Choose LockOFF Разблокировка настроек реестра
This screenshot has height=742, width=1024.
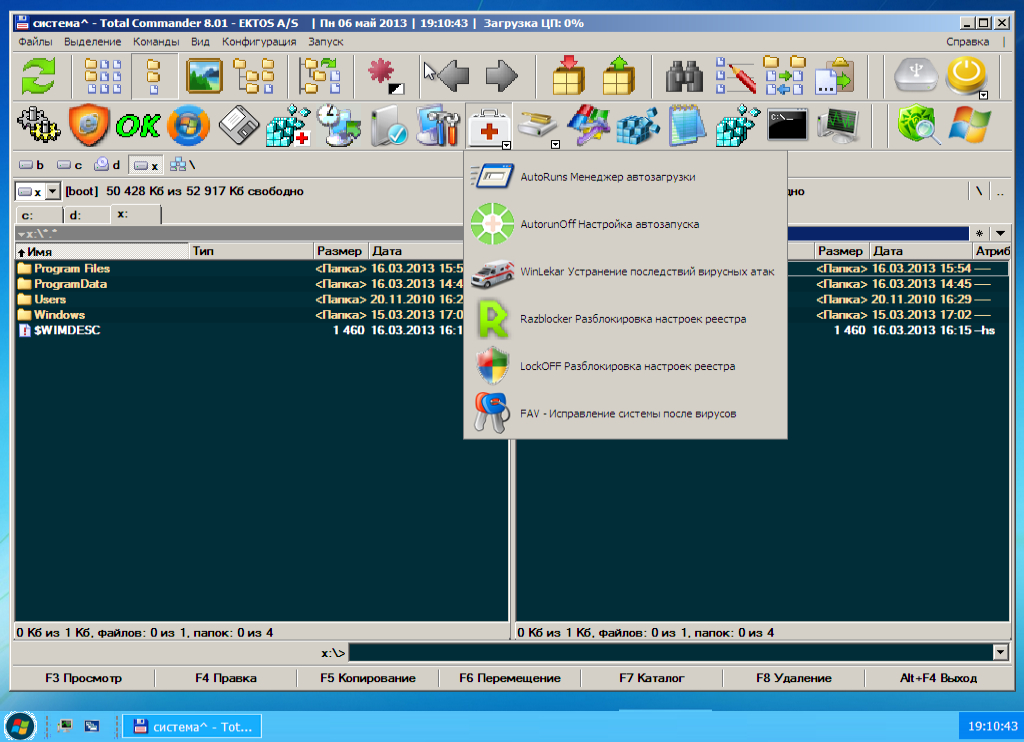(x=625, y=366)
